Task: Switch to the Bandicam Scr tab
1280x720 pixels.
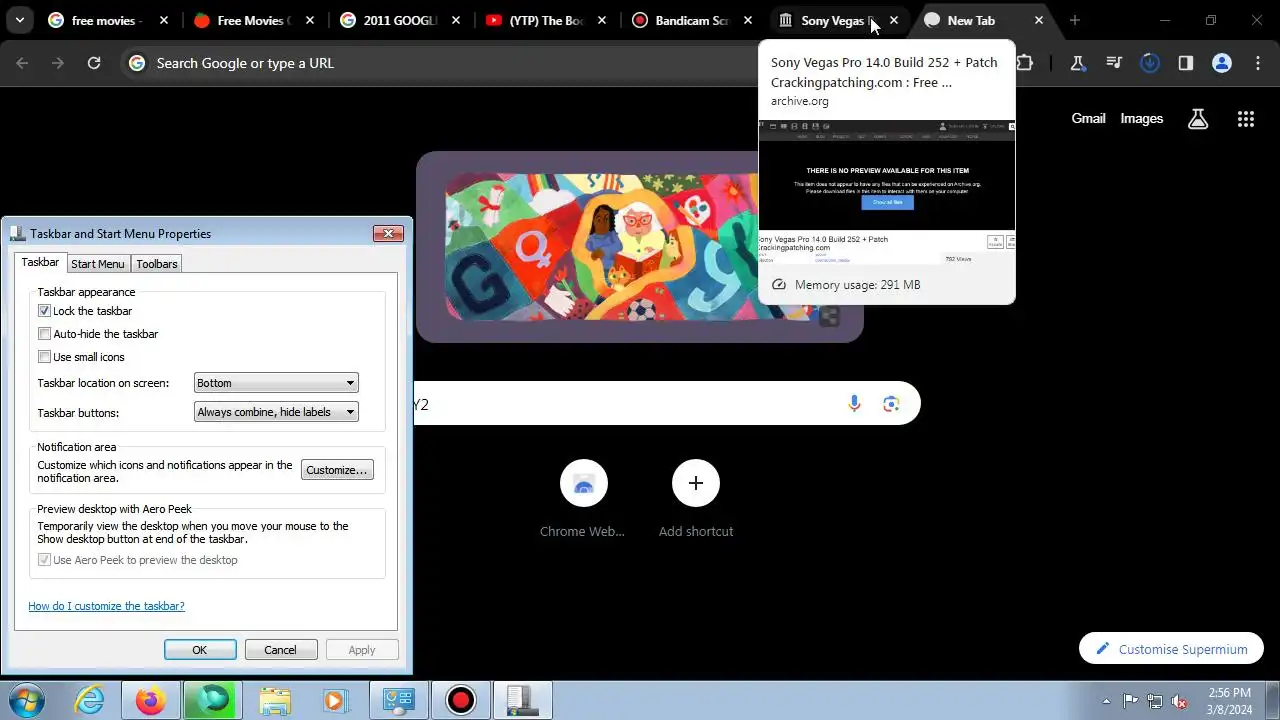Action: coord(690,20)
